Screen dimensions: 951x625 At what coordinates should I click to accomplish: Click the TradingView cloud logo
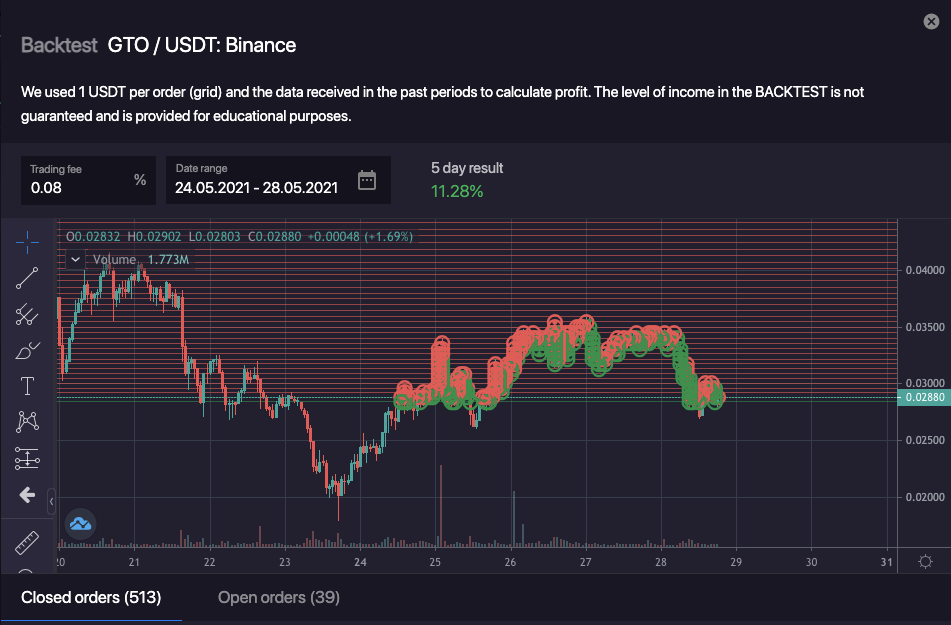click(80, 523)
